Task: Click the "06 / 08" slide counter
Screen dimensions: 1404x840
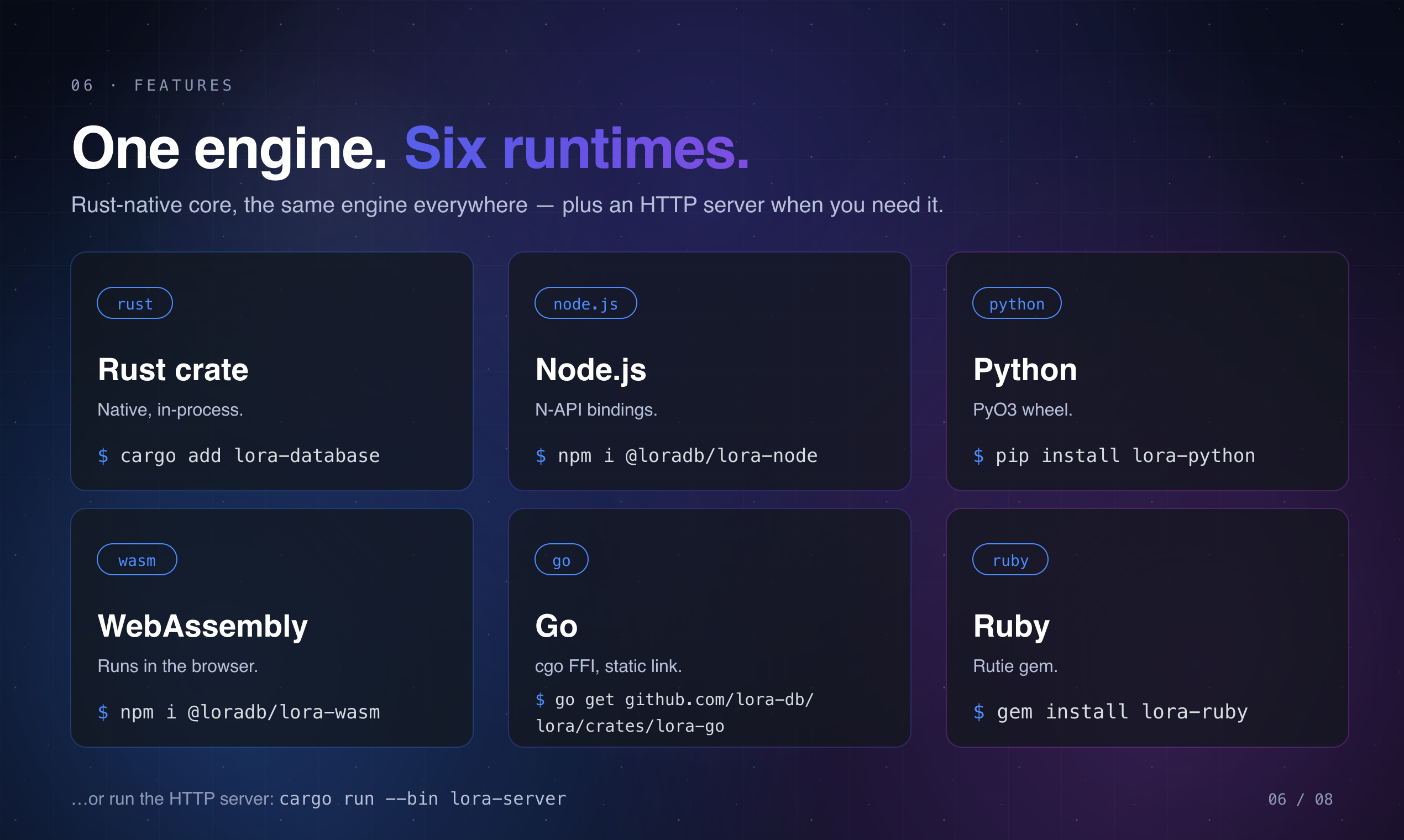Action: coord(1300,799)
